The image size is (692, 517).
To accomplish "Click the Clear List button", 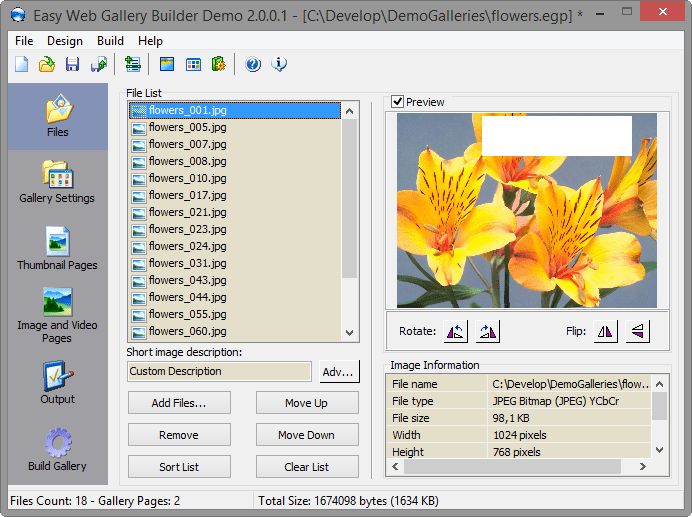I will click(x=307, y=467).
